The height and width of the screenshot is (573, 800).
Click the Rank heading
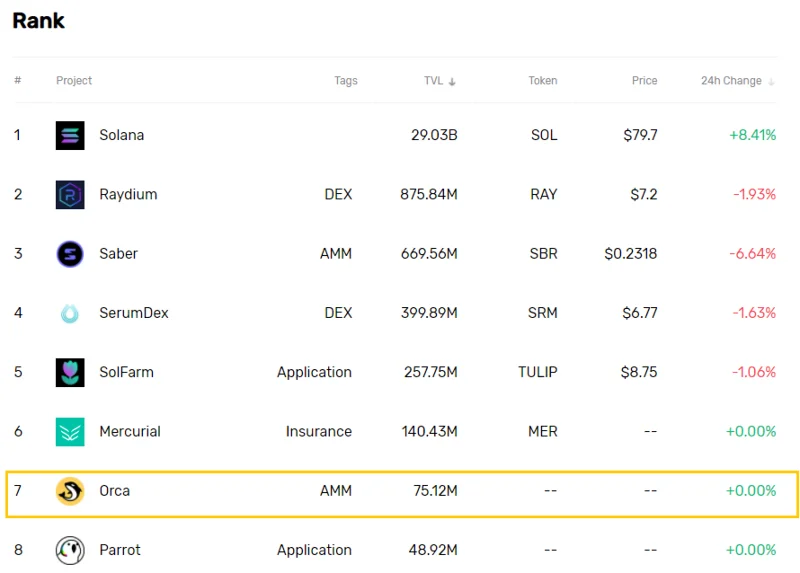point(38,21)
